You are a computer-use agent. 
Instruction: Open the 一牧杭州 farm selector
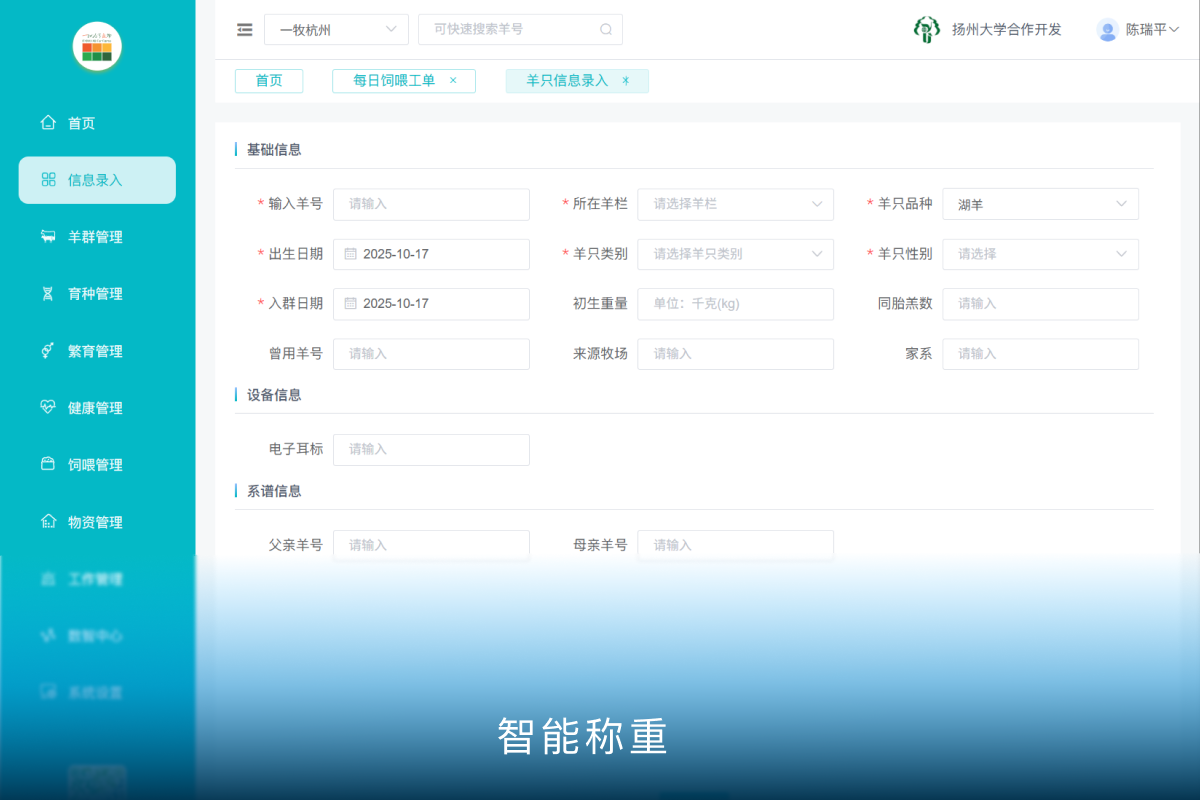pos(336,30)
